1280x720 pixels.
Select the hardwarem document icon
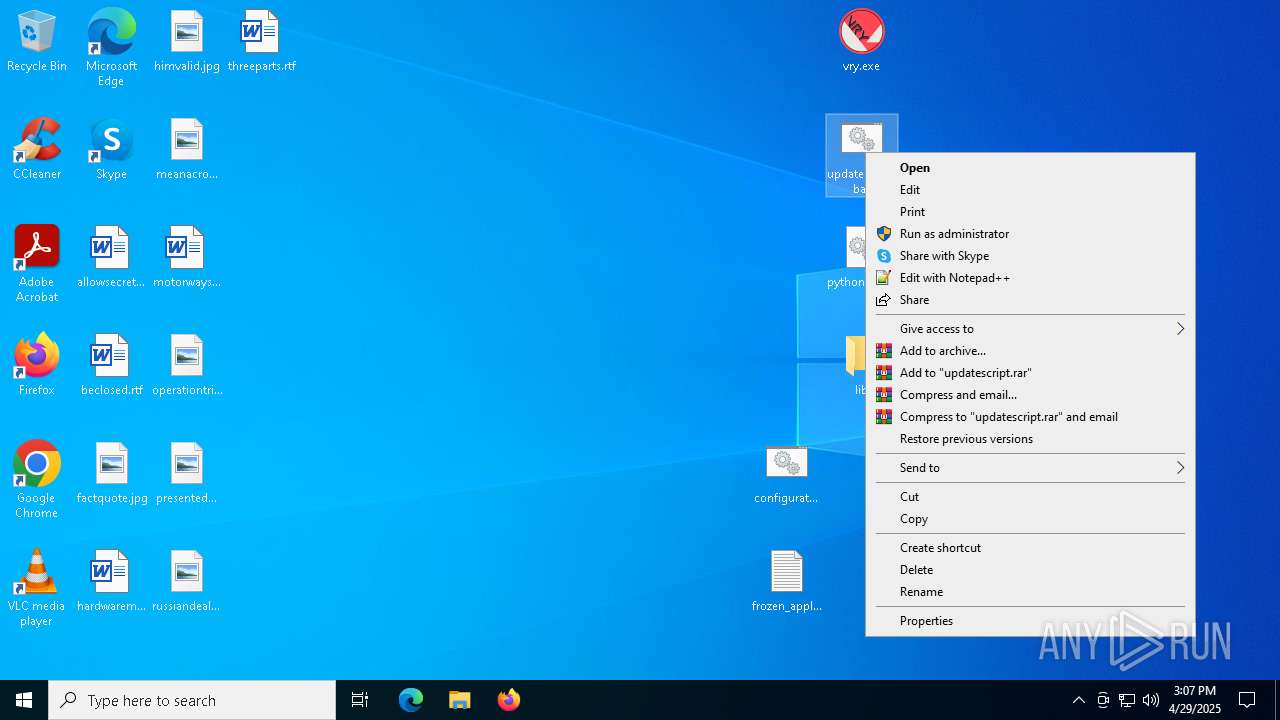tap(111, 582)
